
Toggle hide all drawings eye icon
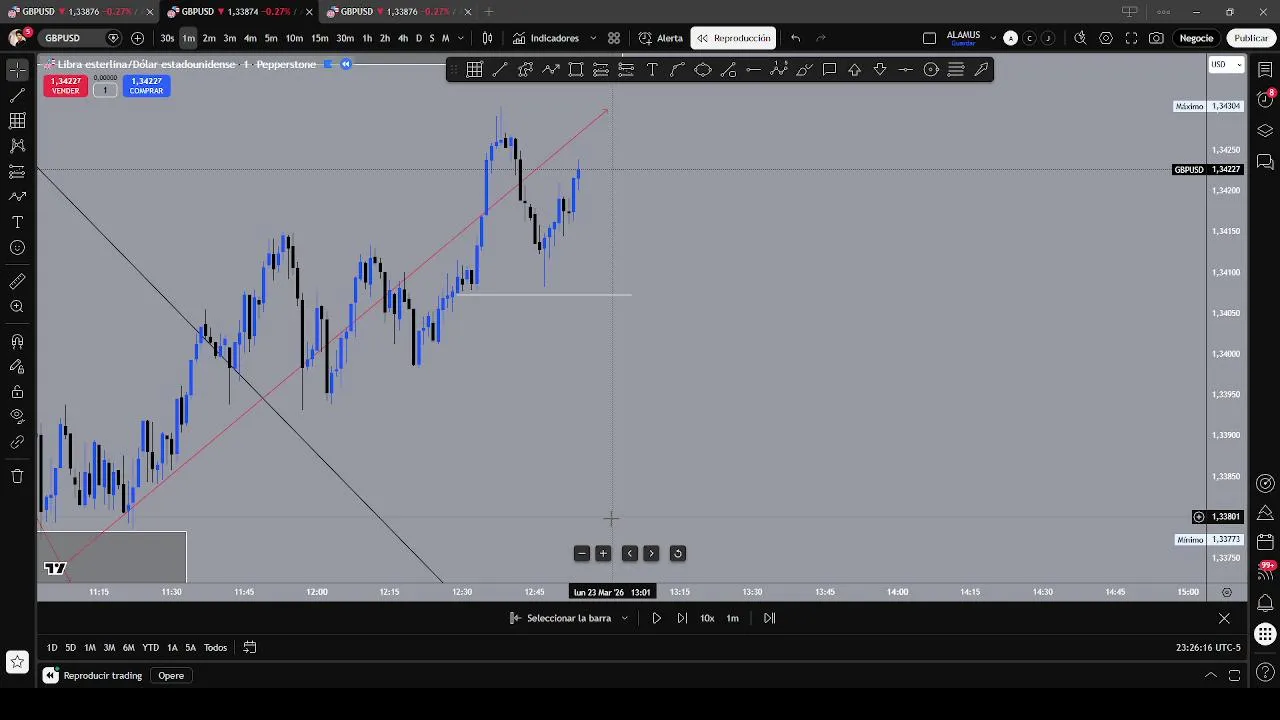click(17, 416)
